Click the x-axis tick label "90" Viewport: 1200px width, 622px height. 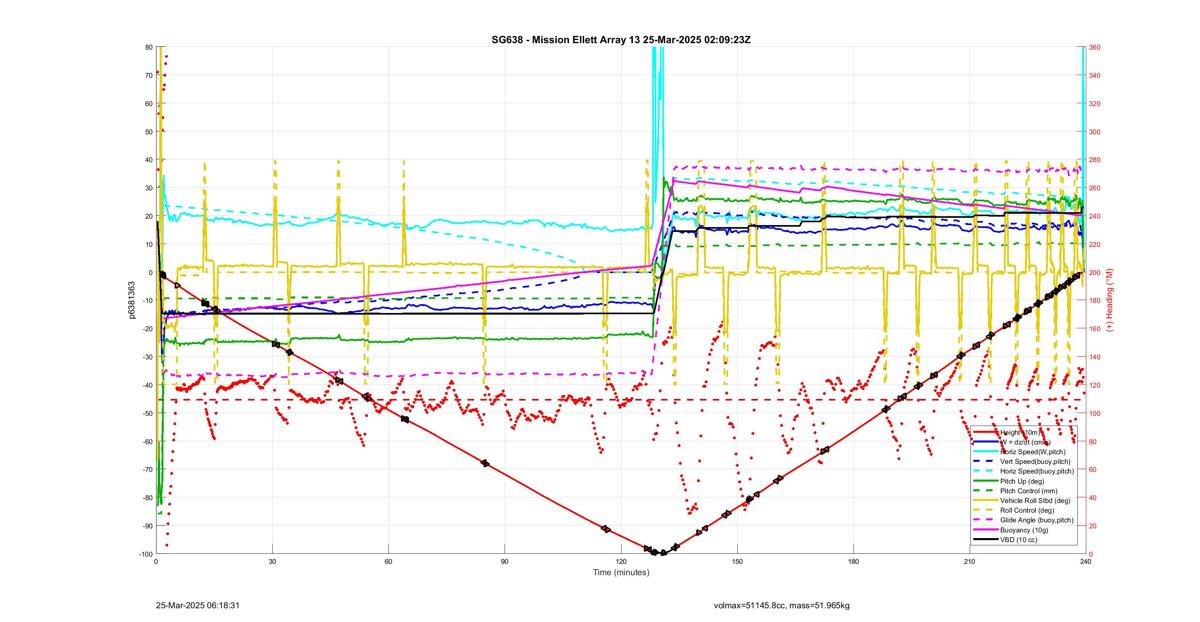(504, 562)
